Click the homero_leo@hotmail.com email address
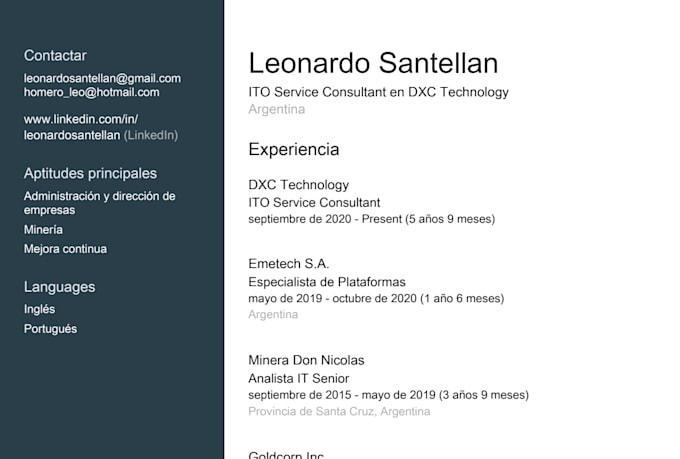 (x=92, y=92)
